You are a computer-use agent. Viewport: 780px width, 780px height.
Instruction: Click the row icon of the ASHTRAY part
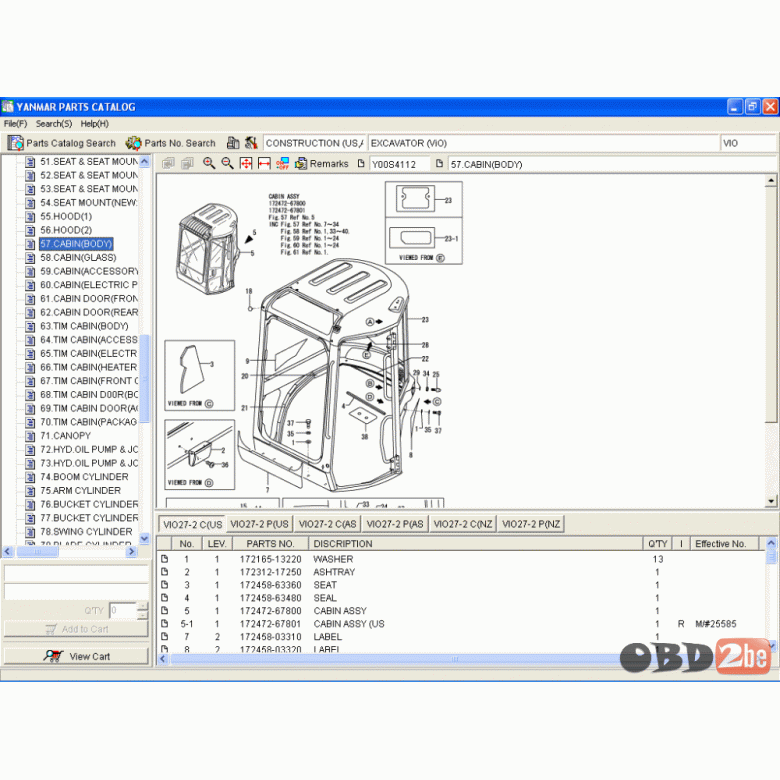[165, 572]
